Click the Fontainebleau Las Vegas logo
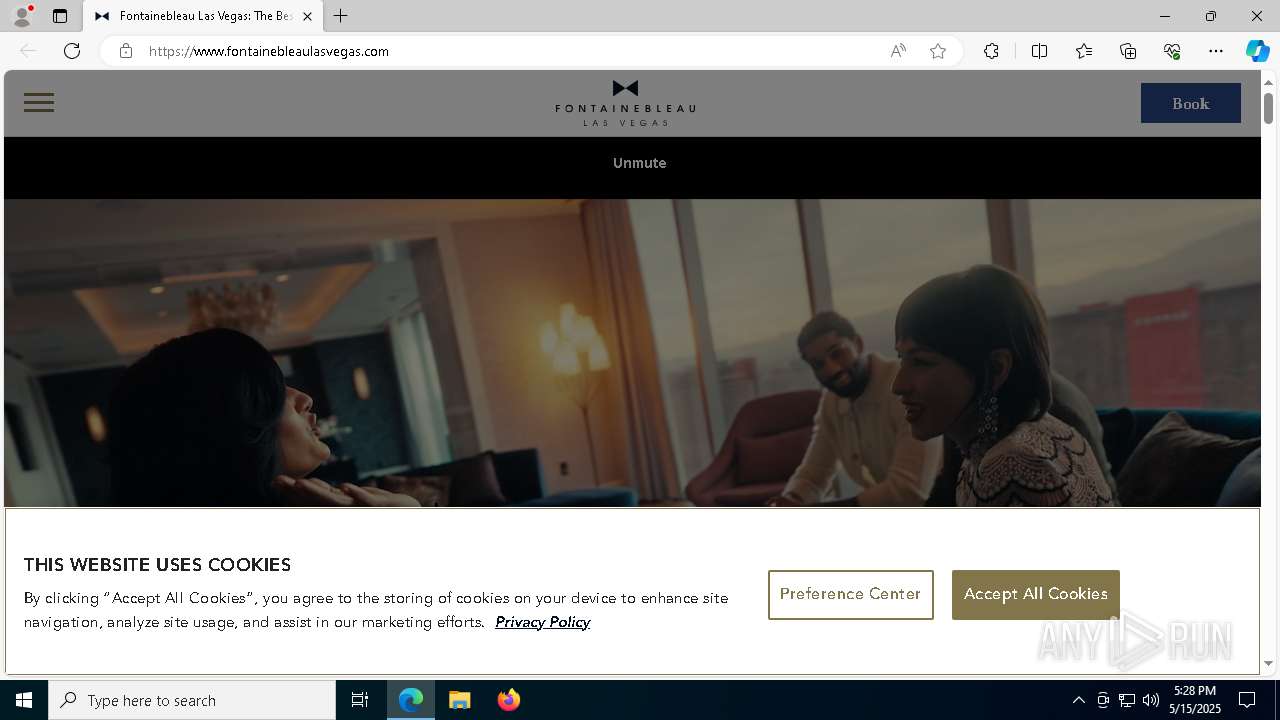This screenshot has width=1280, height=720. coord(625,103)
